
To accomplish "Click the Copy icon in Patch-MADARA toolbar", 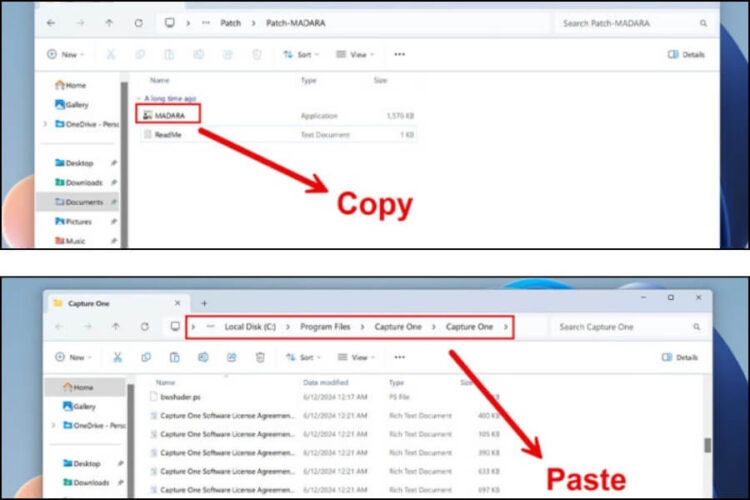I will click(x=140, y=55).
